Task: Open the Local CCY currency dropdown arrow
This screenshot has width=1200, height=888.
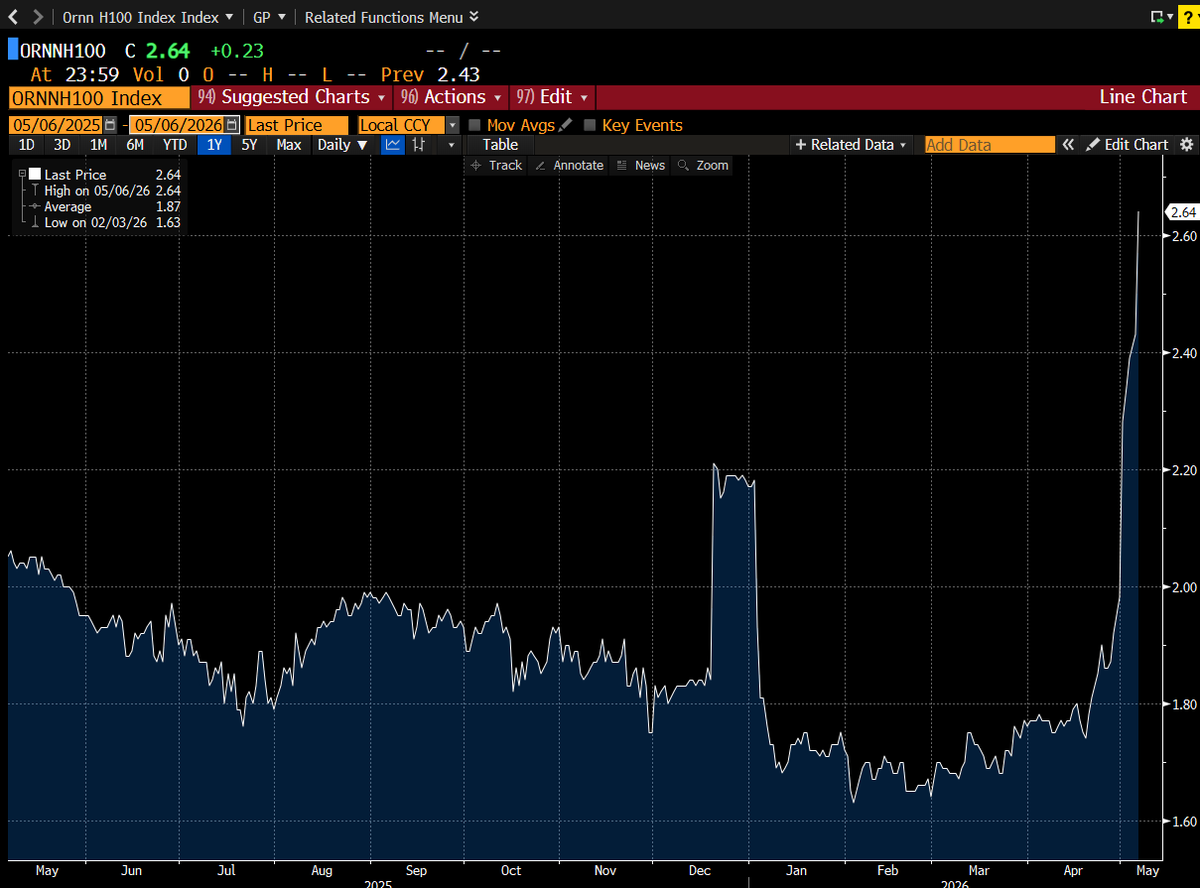Action: point(452,125)
